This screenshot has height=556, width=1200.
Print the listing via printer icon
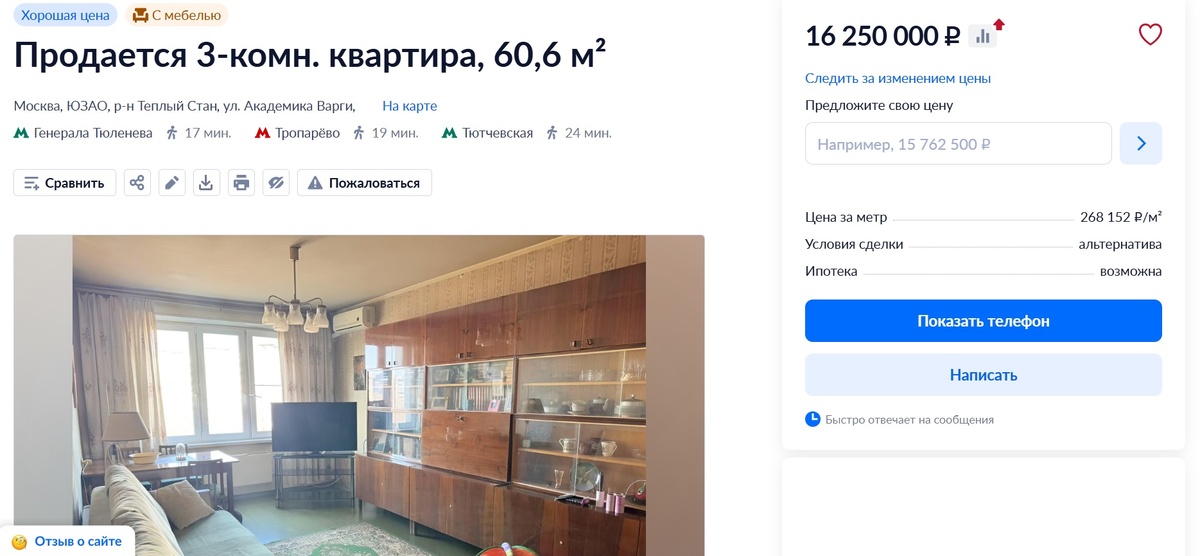(x=241, y=183)
